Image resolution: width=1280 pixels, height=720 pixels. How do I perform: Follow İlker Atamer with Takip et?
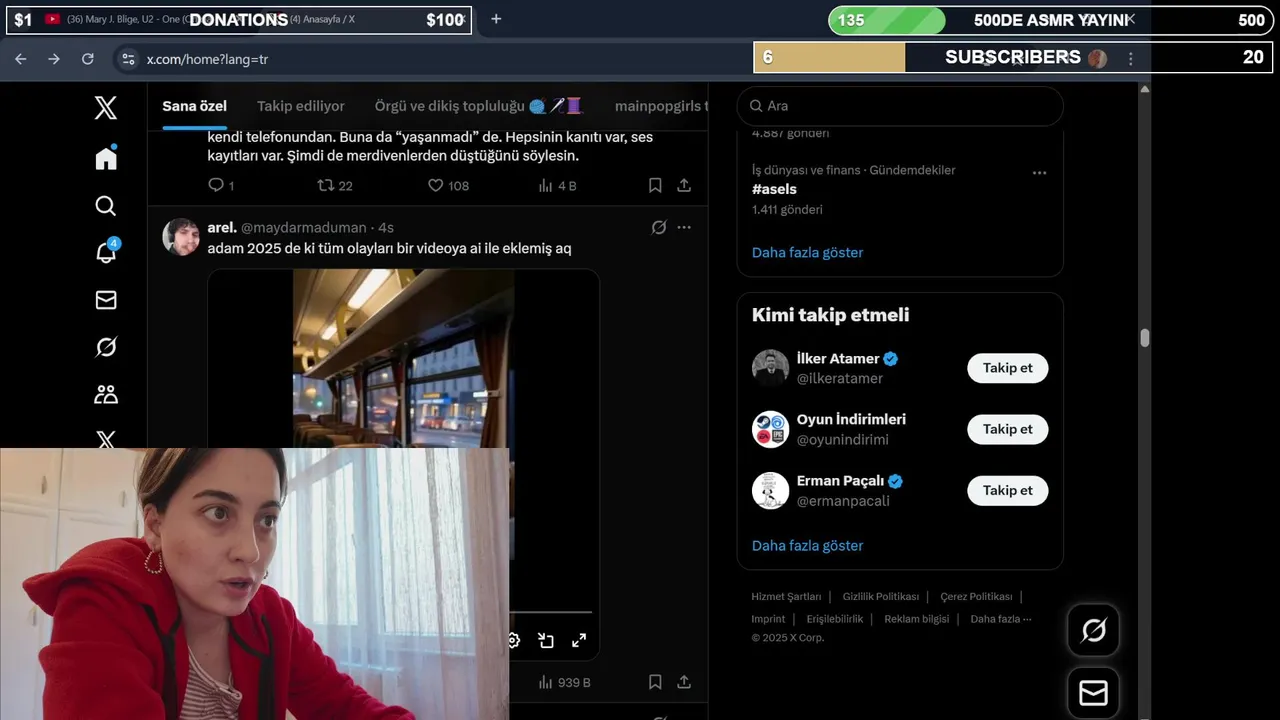click(x=1007, y=368)
